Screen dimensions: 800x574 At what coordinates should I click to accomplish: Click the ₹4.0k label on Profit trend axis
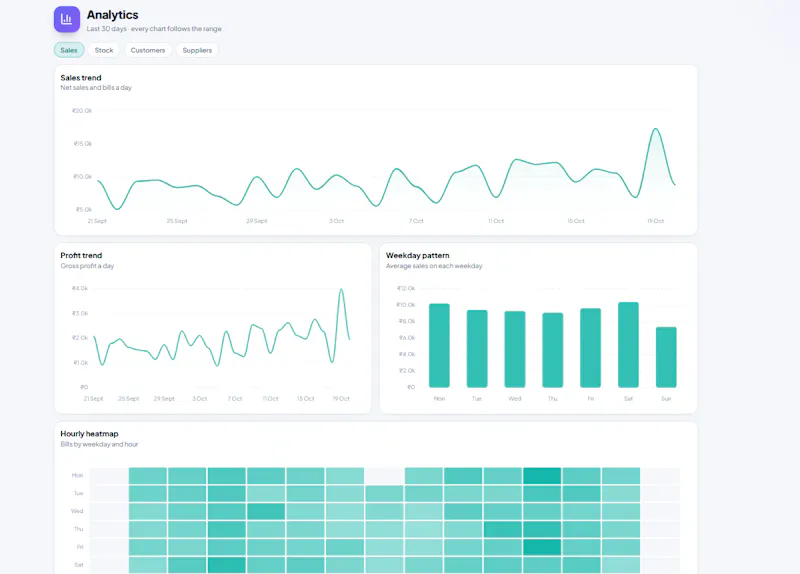[x=80, y=288]
